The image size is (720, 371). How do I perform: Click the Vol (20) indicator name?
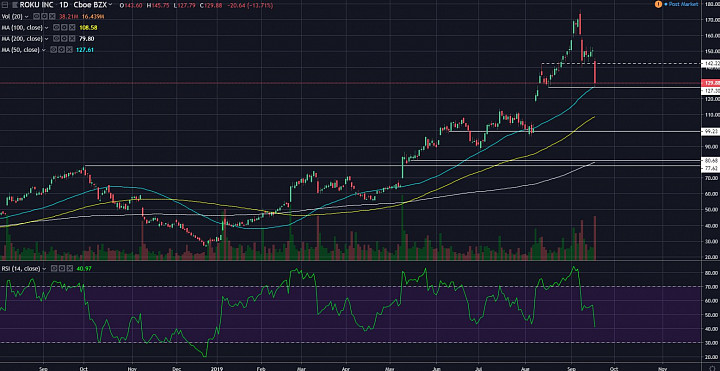[12, 16]
